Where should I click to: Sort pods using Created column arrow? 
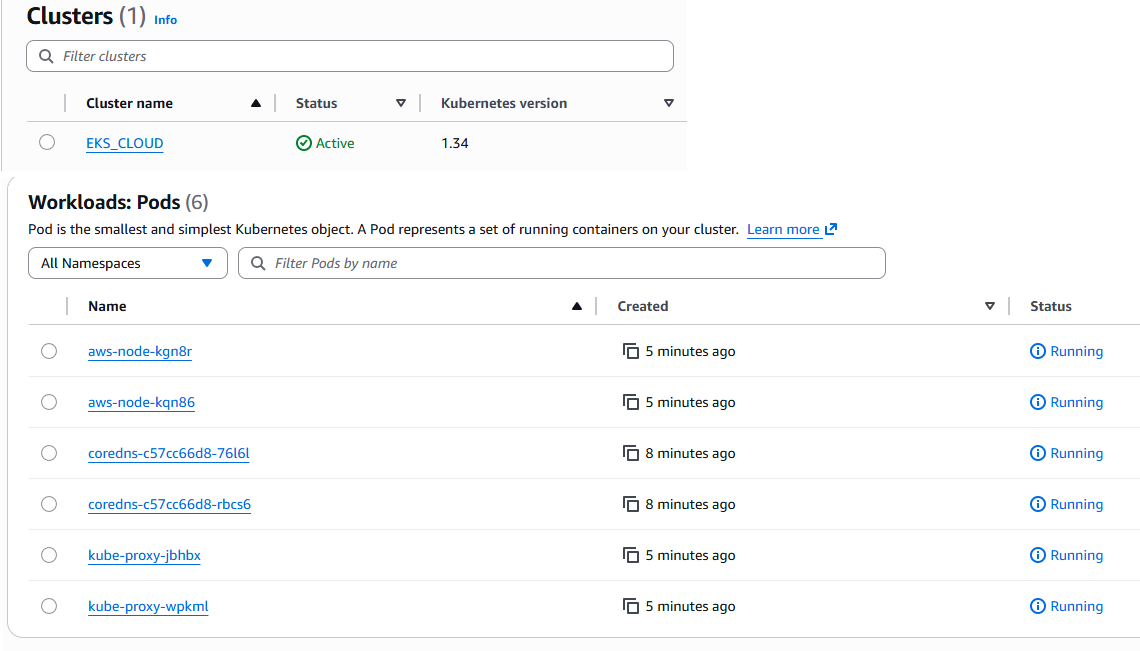coord(990,306)
